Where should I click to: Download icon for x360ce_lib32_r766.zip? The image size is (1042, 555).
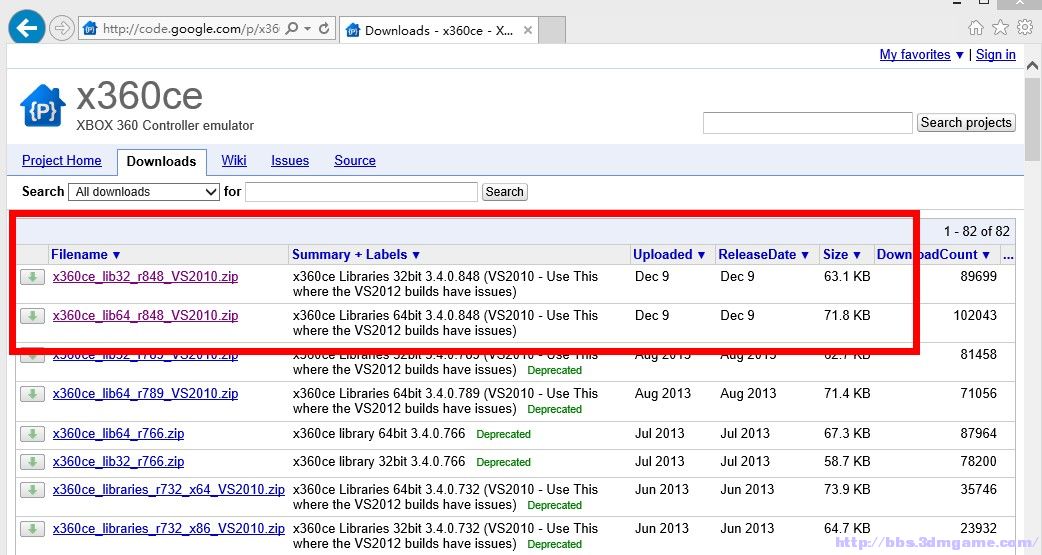pyautogui.click(x=32, y=461)
